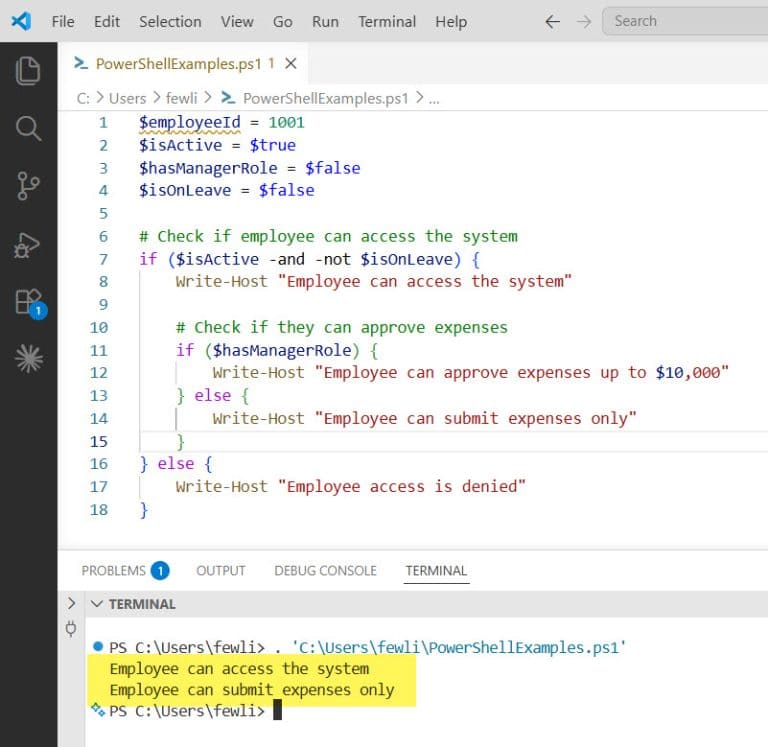Click the Users breadcrumb segment

(127, 98)
